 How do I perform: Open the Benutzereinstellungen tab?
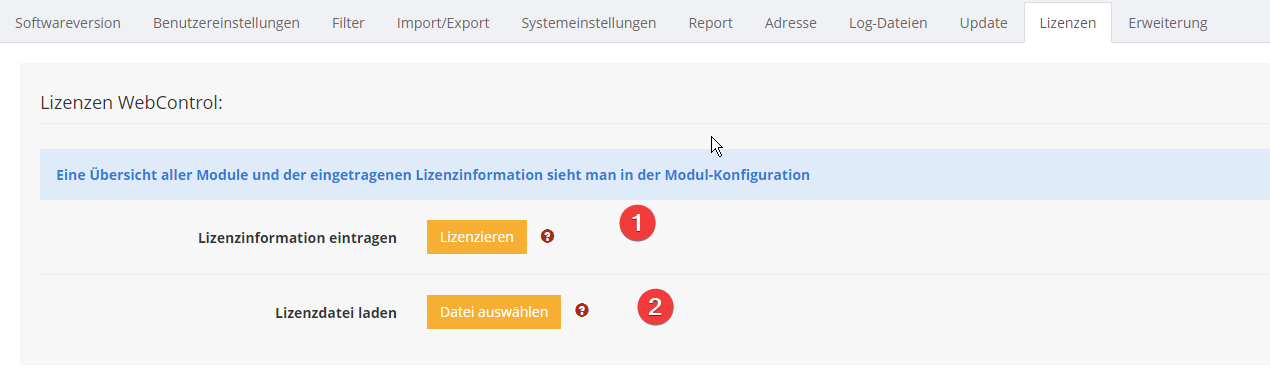pyautogui.click(x=226, y=22)
